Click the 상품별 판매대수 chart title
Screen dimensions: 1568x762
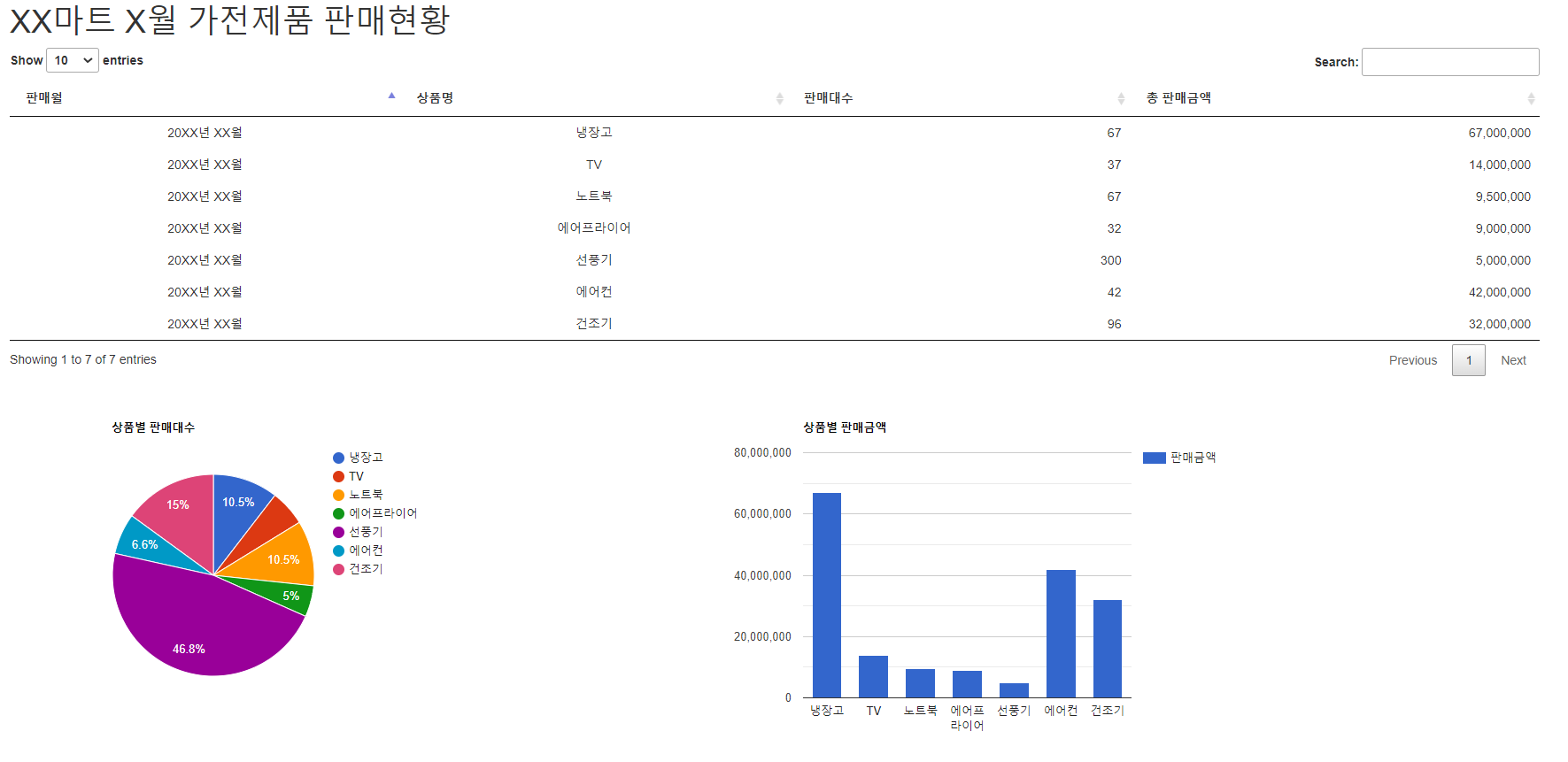click(x=153, y=427)
